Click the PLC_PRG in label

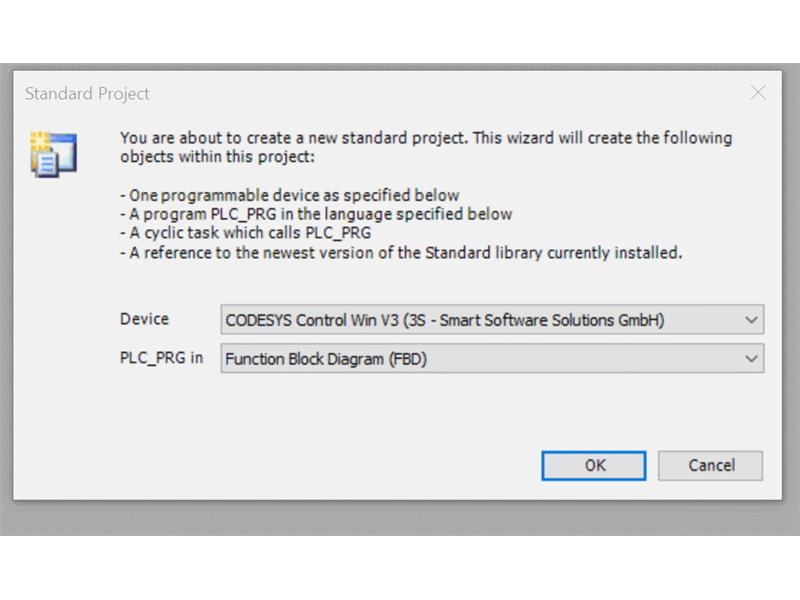[161, 358]
